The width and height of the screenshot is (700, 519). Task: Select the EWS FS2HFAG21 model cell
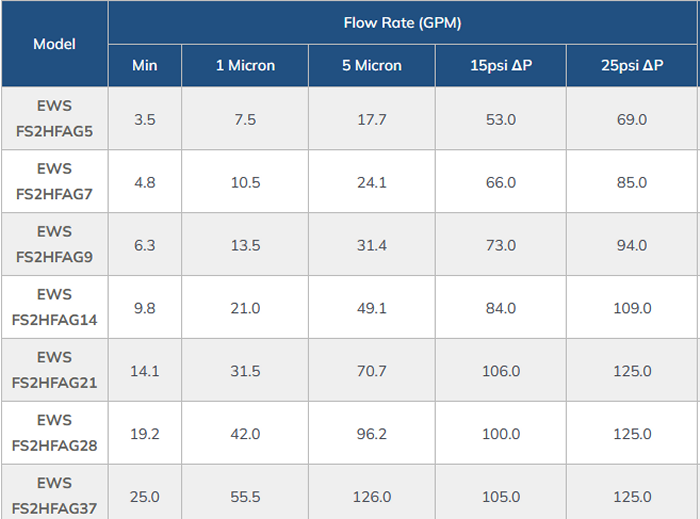point(54,371)
